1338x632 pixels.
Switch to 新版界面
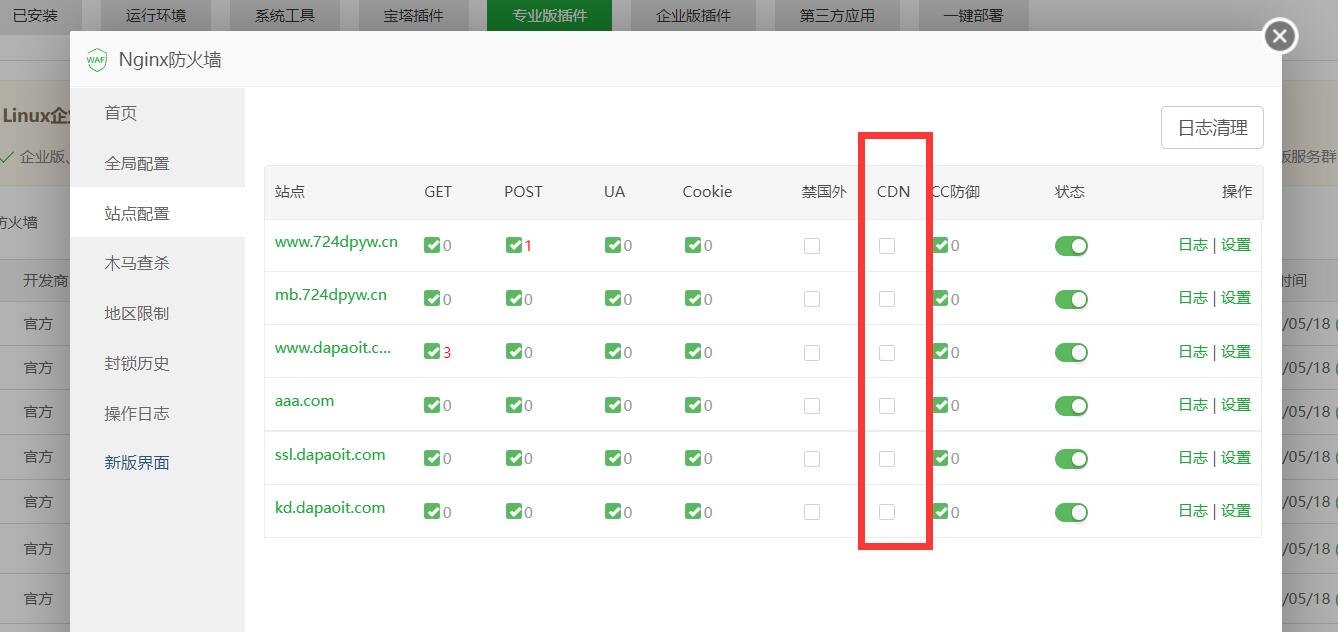(x=137, y=462)
